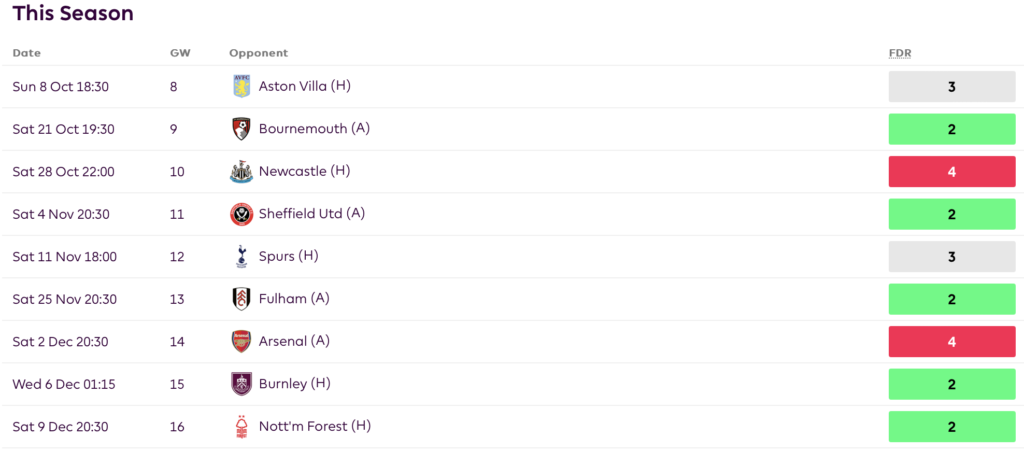The height and width of the screenshot is (451, 1024).
Task: Select the Nott'm Forest tree crest
Action: [x=242, y=427]
